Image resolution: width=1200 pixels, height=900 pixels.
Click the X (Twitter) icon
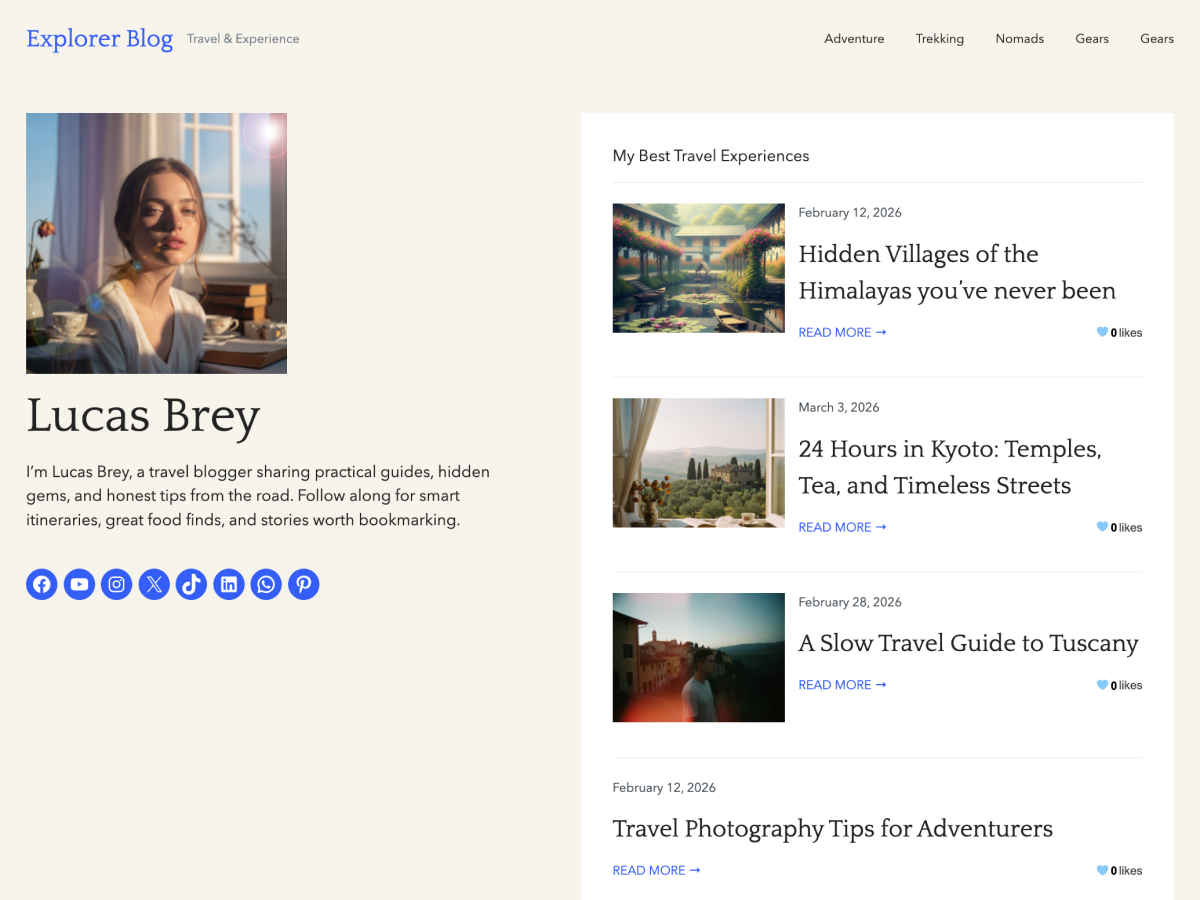154,584
